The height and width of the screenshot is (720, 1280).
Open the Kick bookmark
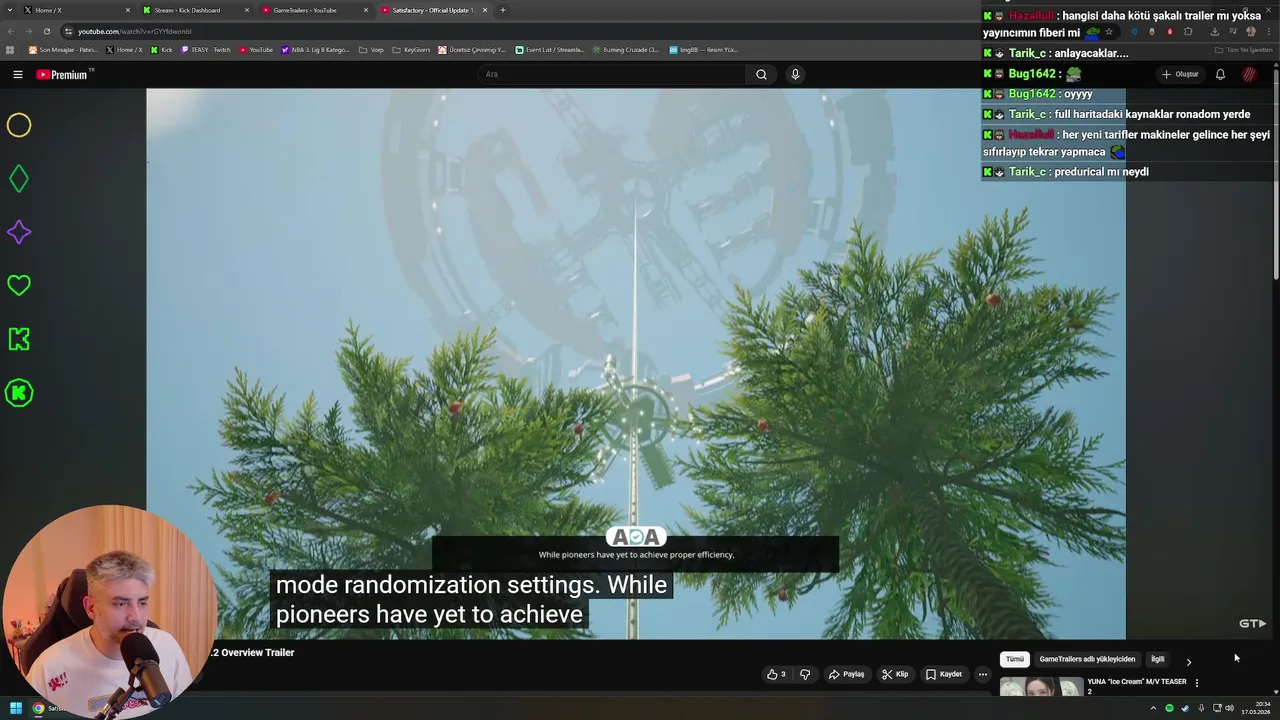coord(162,50)
